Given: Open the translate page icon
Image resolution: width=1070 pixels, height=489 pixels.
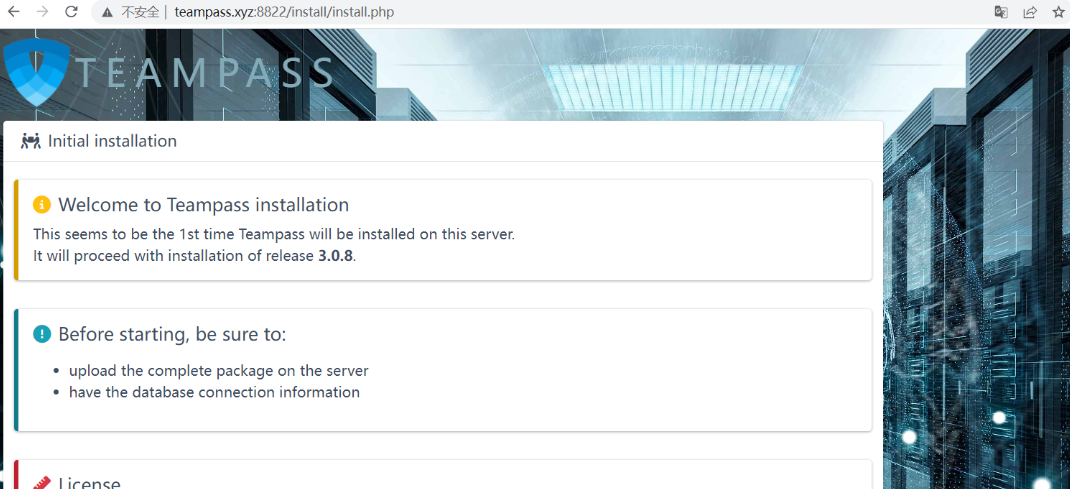Looking at the screenshot, I should click(x=1001, y=12).
